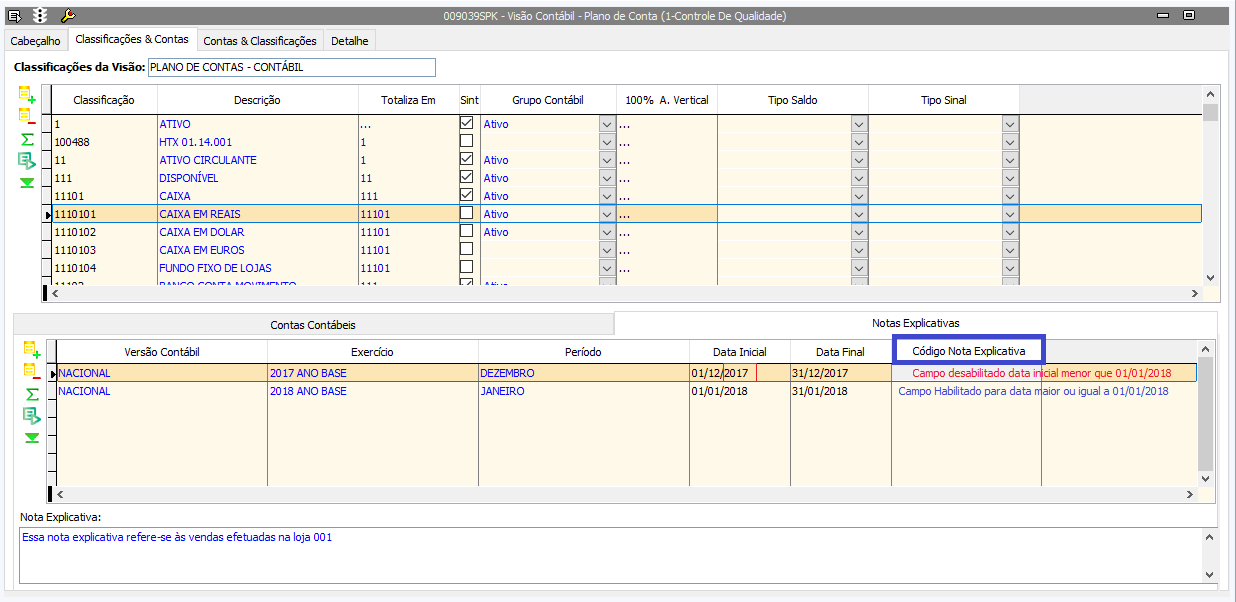Click into the Classificações da Visão text field

pyautogui.click(x=291, y=68)
